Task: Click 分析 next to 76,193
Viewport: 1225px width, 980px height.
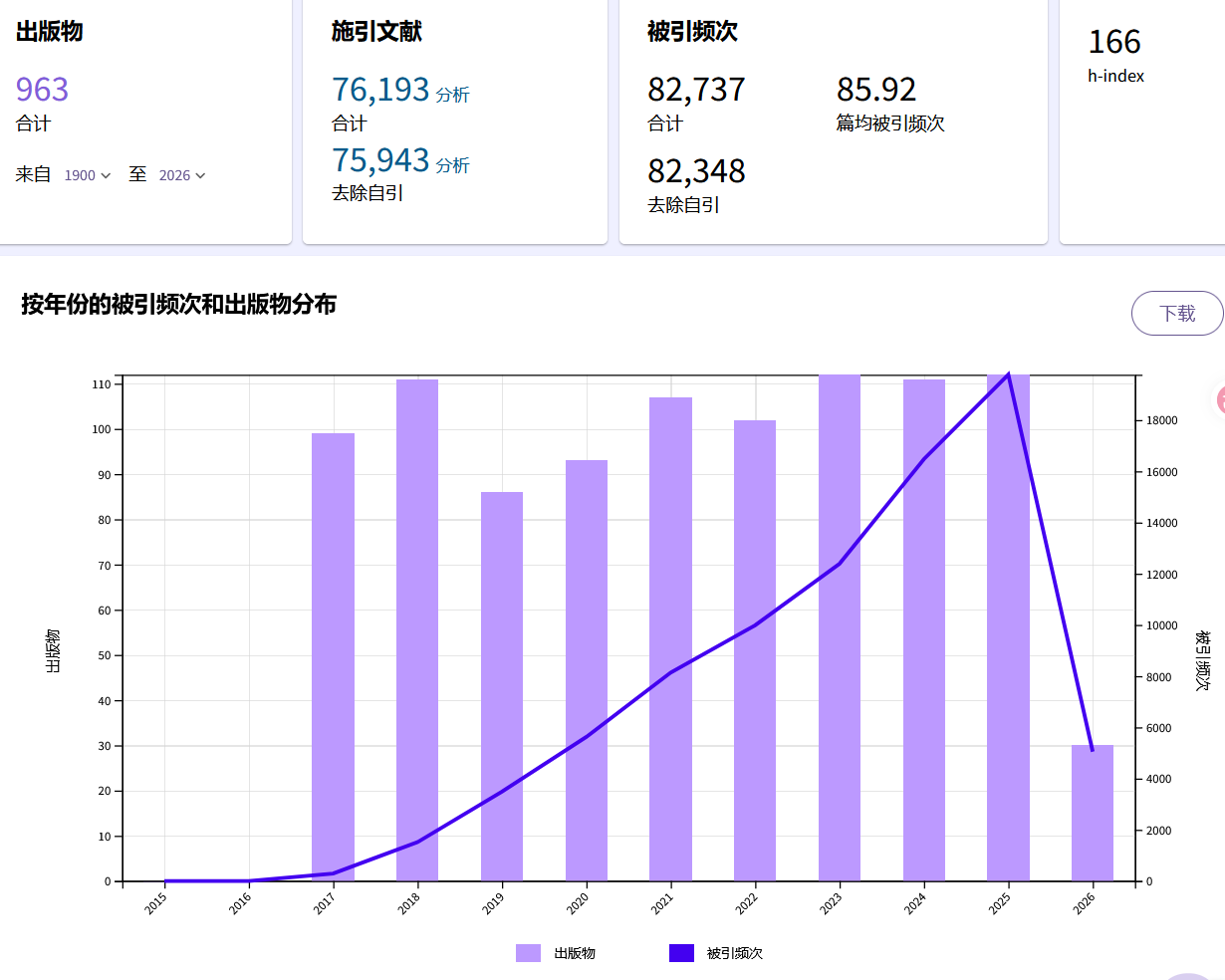Action: pyautogui.click(x=452, y=95)
